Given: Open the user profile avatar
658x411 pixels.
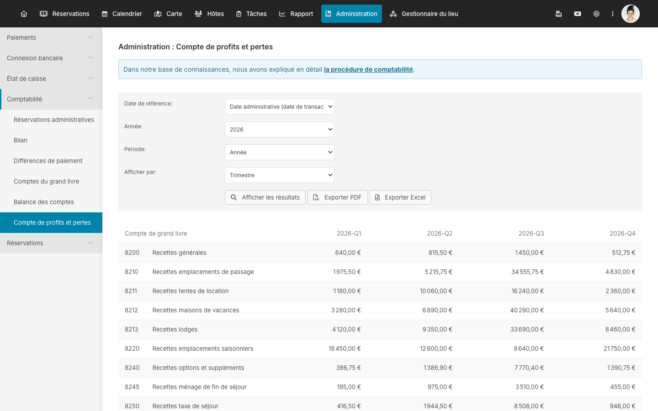Looking at the screenshot, I should [630, 14].
